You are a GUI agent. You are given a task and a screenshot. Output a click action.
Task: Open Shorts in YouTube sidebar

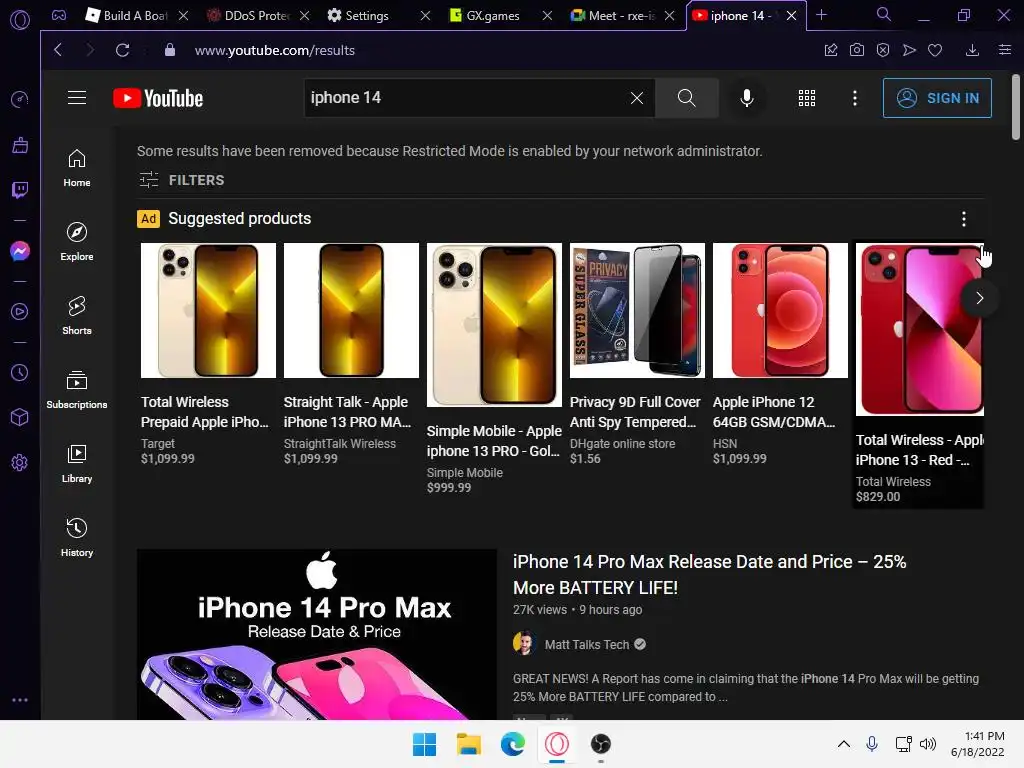coord(77,316)
